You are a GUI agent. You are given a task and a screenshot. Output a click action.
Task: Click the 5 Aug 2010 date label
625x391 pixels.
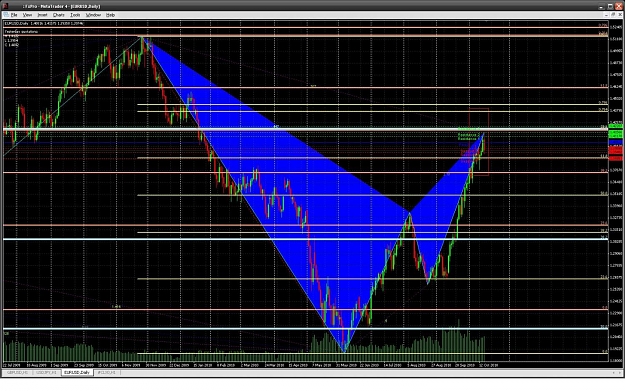(x=417, y=365)
